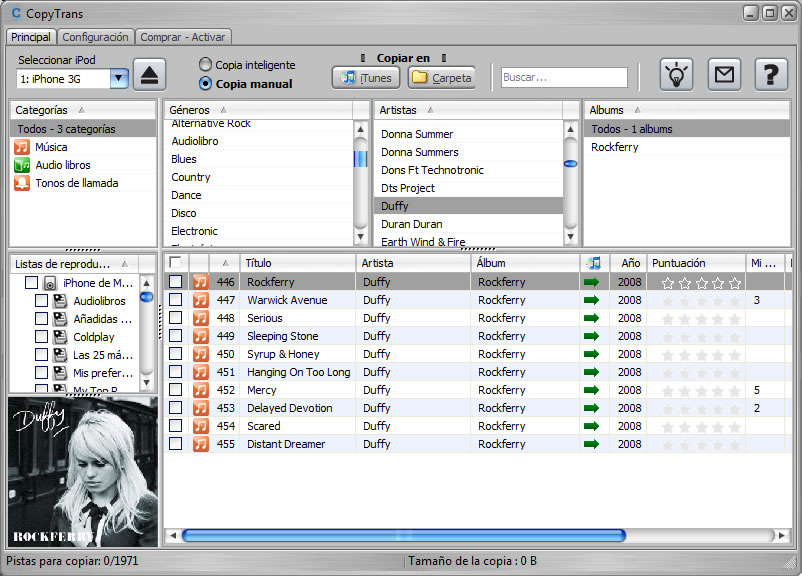Viewport: 802px width, 576px height.
Task: Sort tracks by Artista column header
Action: tap(414, 263)
